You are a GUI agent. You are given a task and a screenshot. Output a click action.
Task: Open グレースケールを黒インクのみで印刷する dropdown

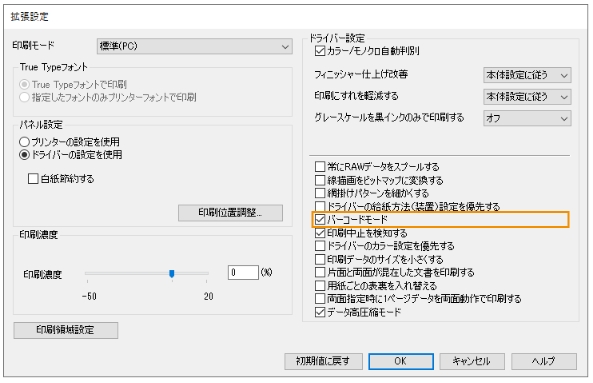coord(527,118)
